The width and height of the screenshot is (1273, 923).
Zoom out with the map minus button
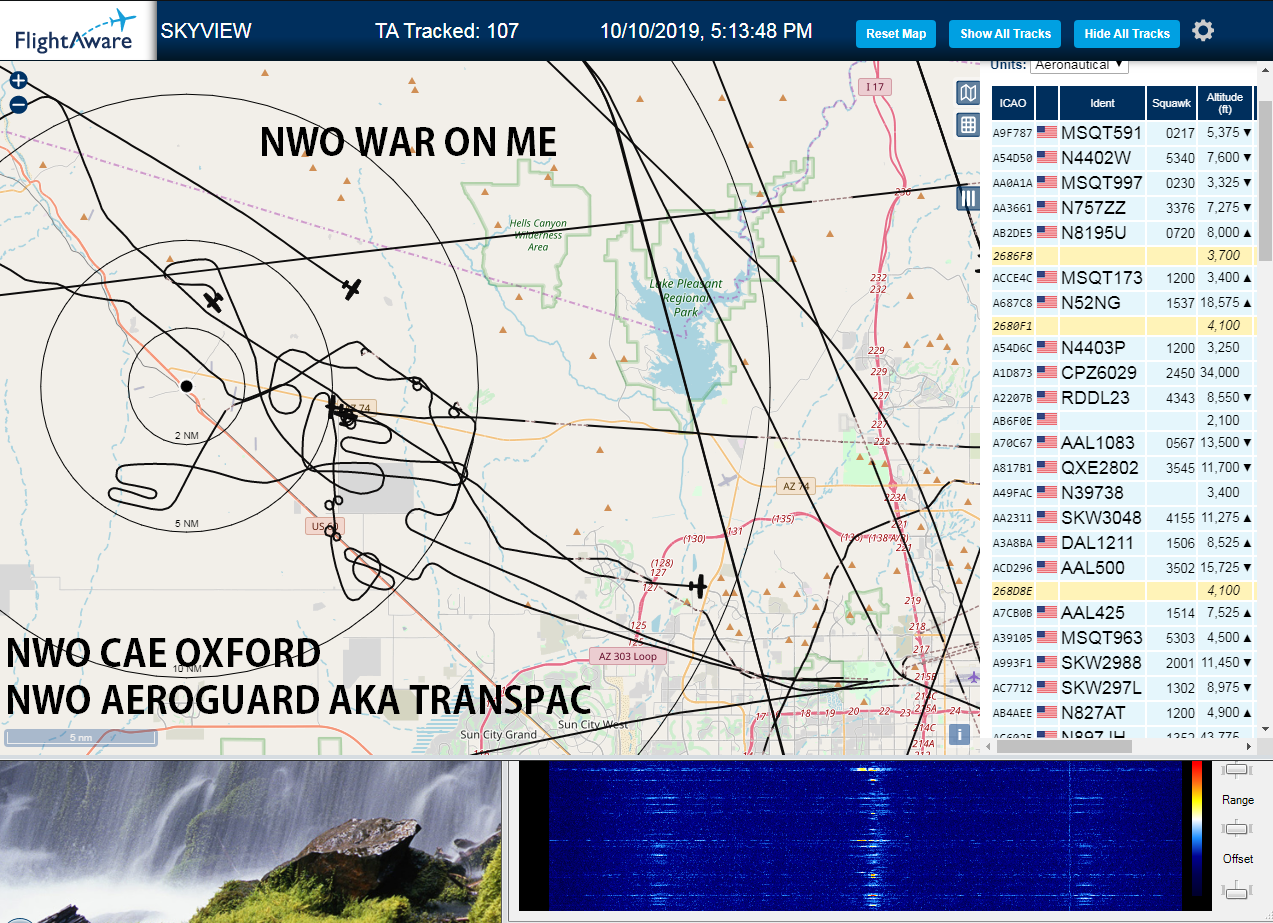tap(18, 104)
